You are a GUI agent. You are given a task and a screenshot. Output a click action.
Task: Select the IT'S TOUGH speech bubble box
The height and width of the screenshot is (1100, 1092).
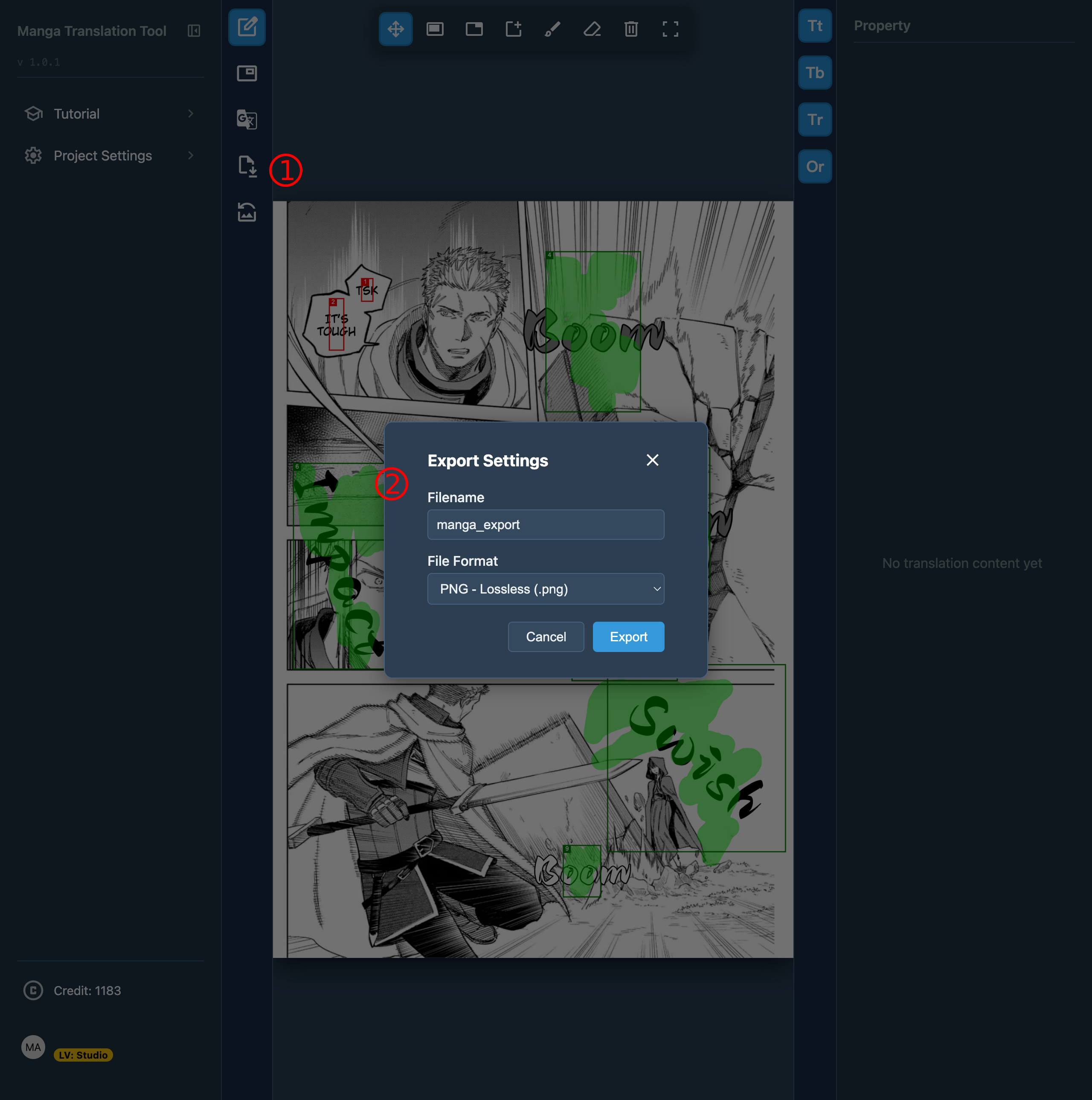pos(336,324)
